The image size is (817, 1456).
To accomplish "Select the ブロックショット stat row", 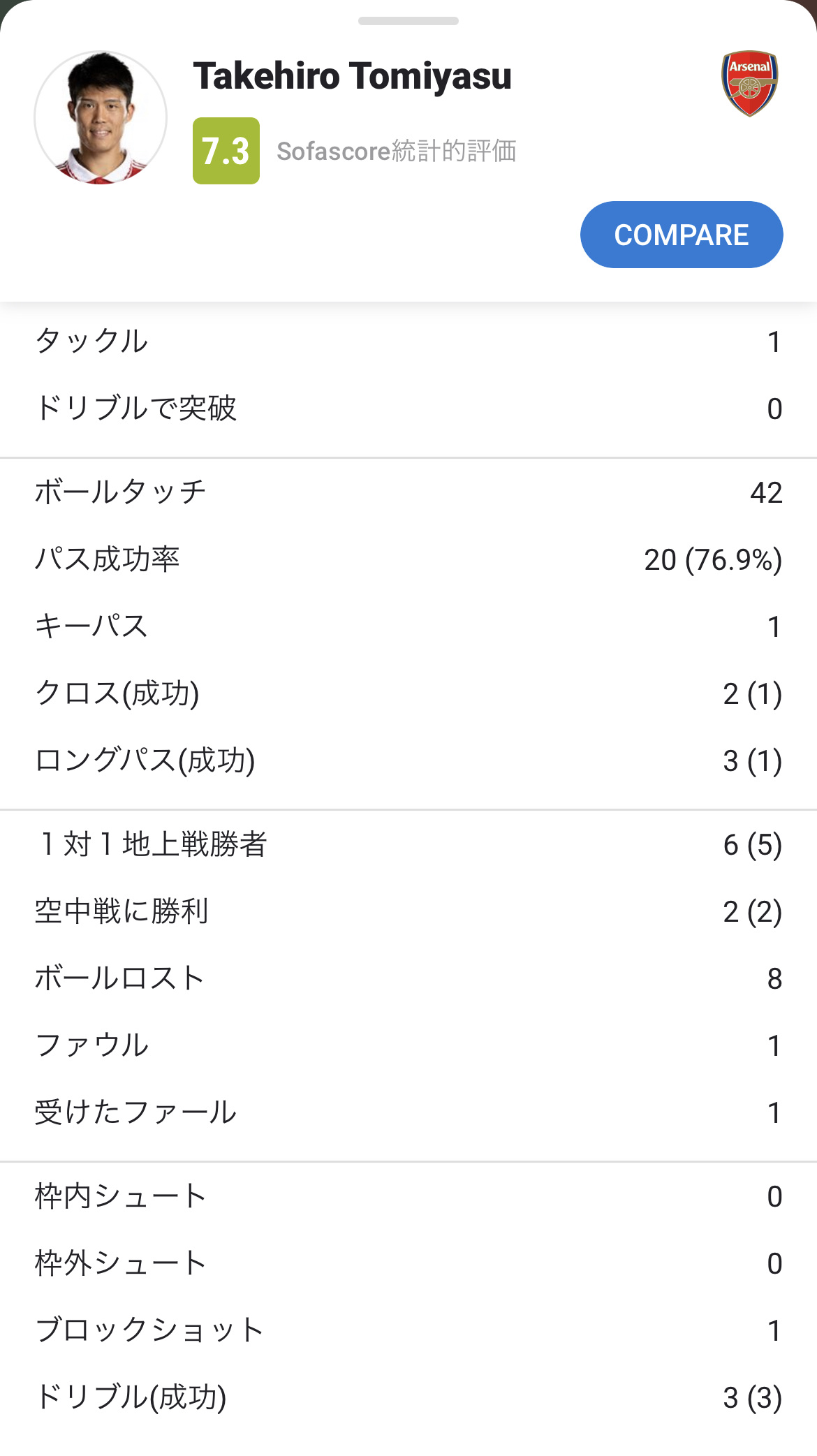I will (x=408, y=1330).
